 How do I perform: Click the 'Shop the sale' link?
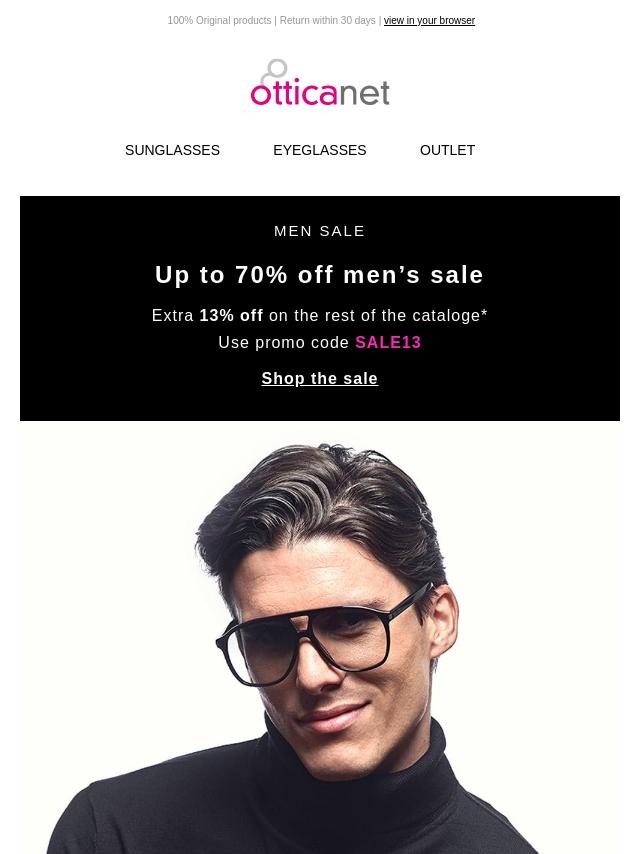click(x=319, y=379)
